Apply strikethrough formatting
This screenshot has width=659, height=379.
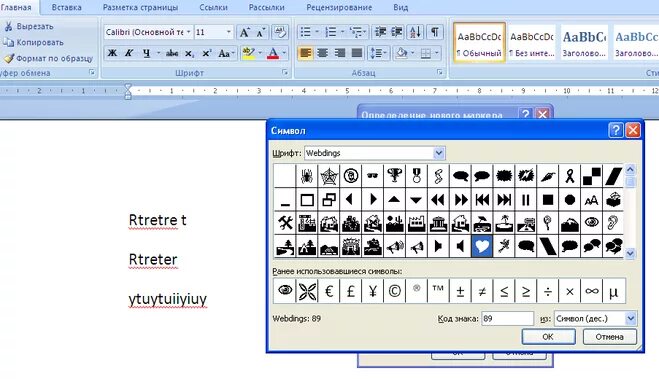(171, 53)
